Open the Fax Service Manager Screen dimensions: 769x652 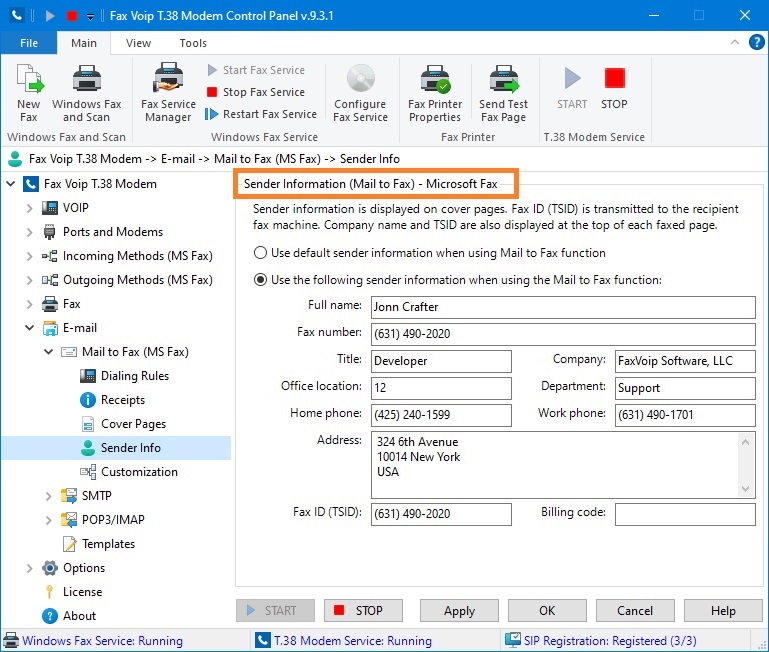[168, 93]
